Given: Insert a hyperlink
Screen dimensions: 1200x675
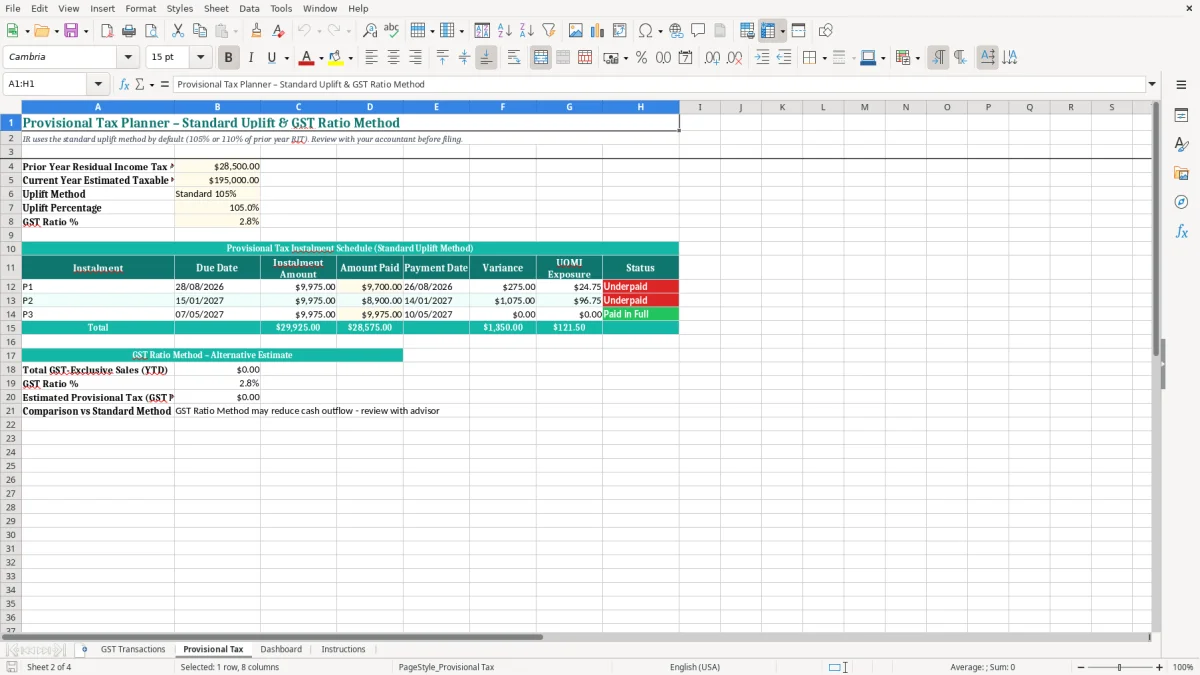Looking at the screenshot, I should pyautogui.click(x=676, y=31).
